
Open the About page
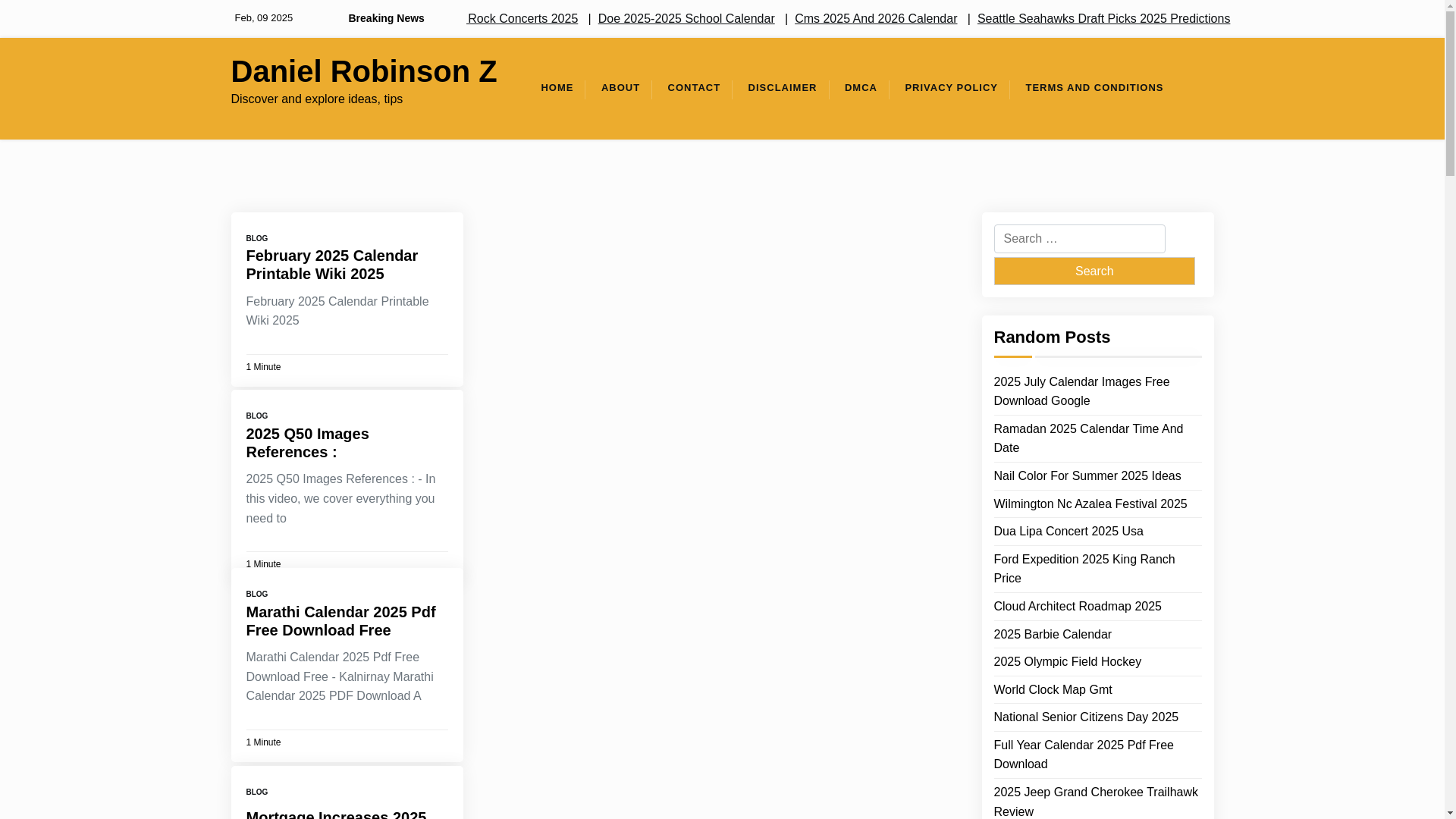(620, 88)
